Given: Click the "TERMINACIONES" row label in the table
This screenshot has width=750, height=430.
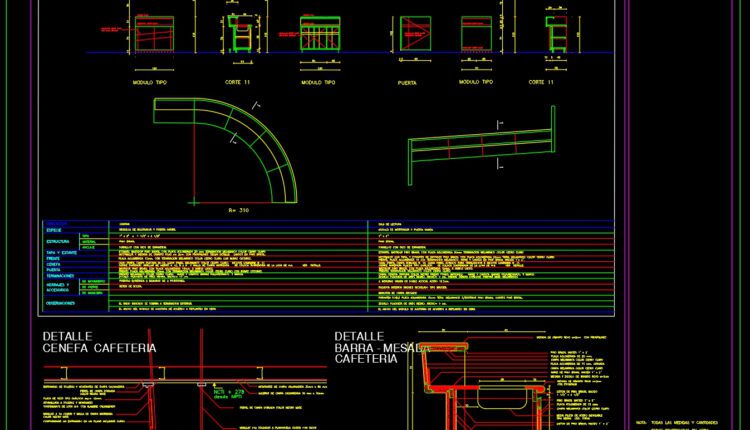Looking at the screenshot, I should [60, 276].
